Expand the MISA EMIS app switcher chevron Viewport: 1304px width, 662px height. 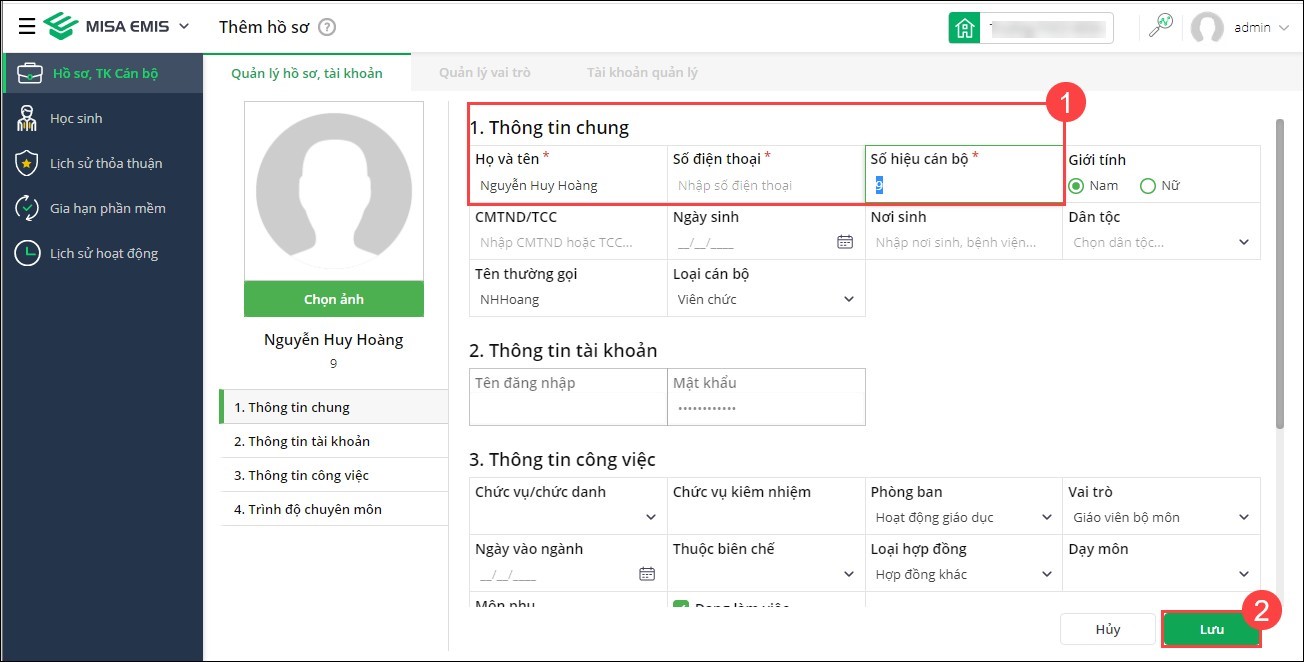[183, 26]
